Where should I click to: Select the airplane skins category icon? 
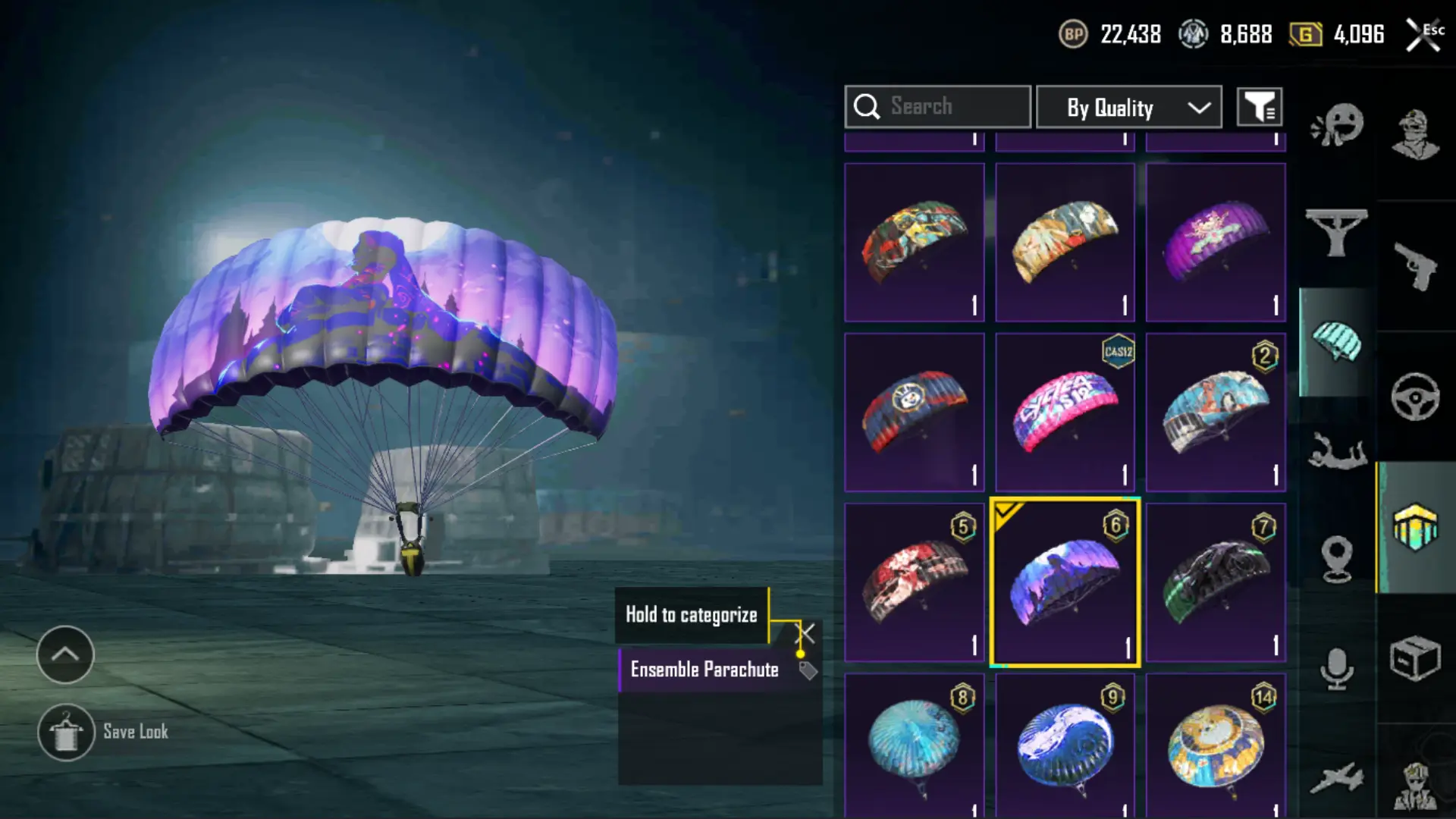[x=1336, y=779]
